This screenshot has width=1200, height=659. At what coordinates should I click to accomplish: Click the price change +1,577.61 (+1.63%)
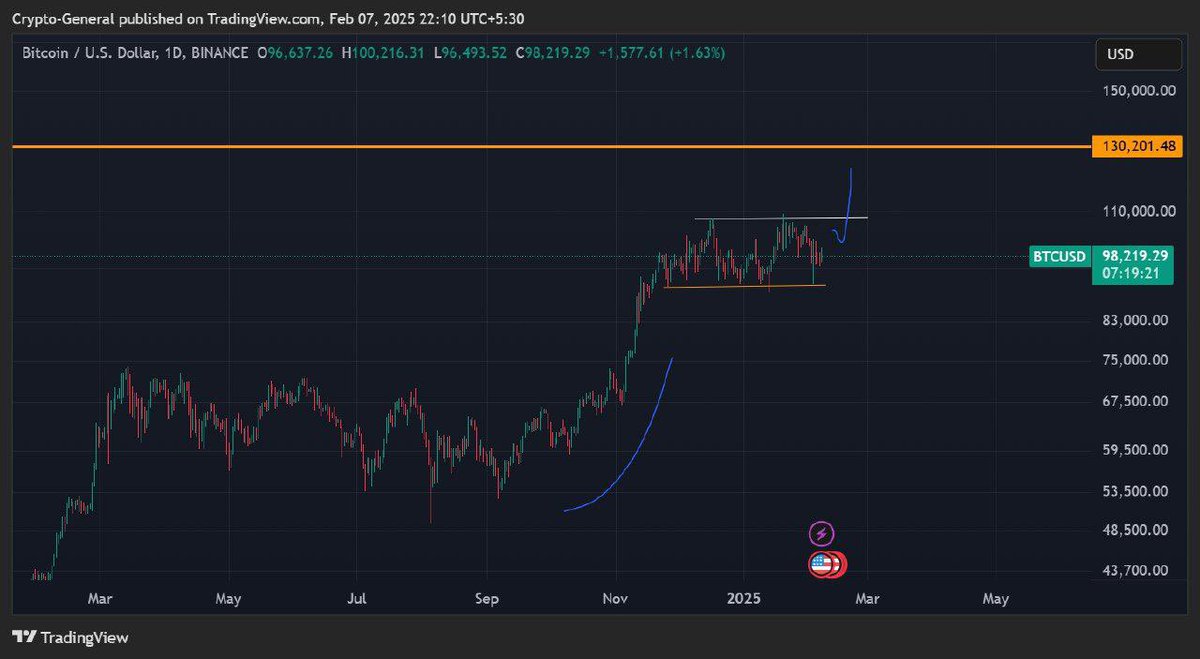pyautogui.click(x=662, y=52)
